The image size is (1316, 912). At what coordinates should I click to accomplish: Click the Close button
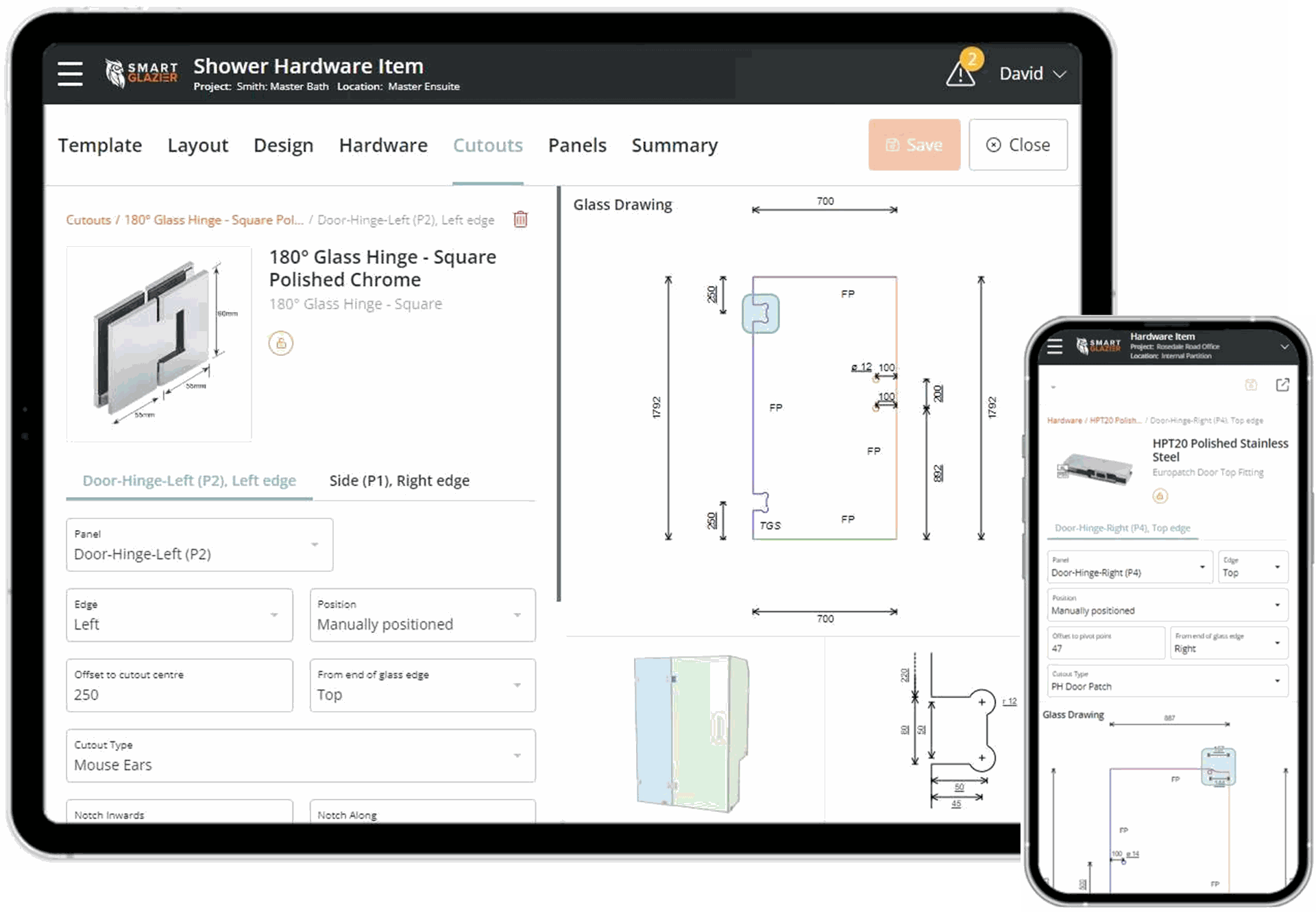pyautogui.click(x=1018, y=145)
